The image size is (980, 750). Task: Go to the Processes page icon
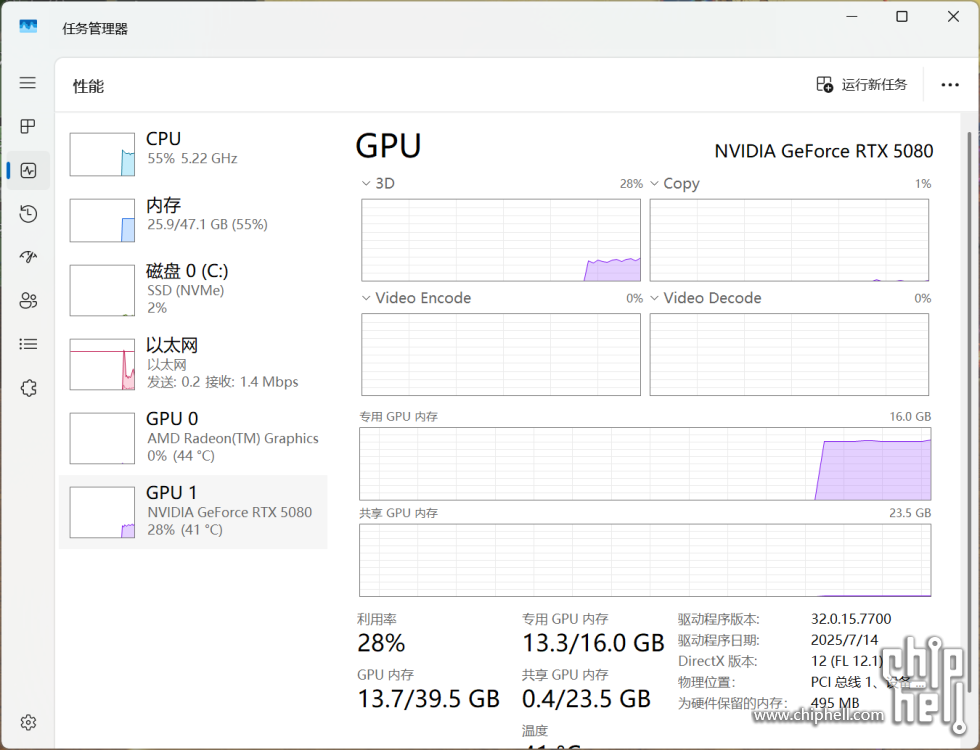pyautogui.click(x=28, y=126)
